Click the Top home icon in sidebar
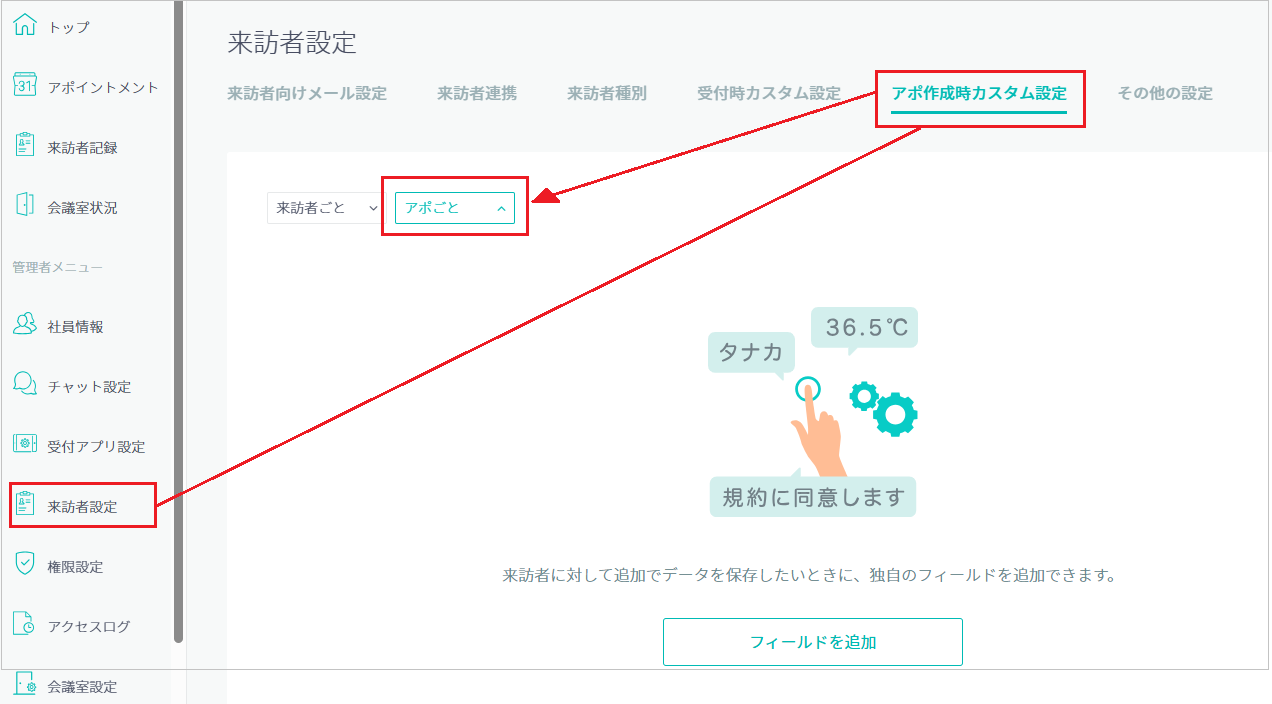Image resolution: width=1272 pixels, height=704 pixels. point(26,27)
